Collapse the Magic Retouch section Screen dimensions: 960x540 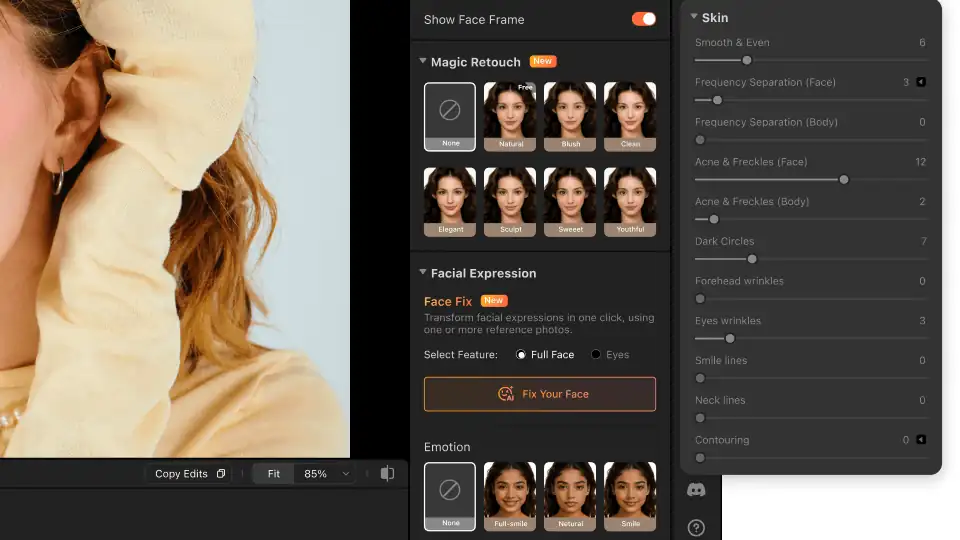(x=422, y=61)
